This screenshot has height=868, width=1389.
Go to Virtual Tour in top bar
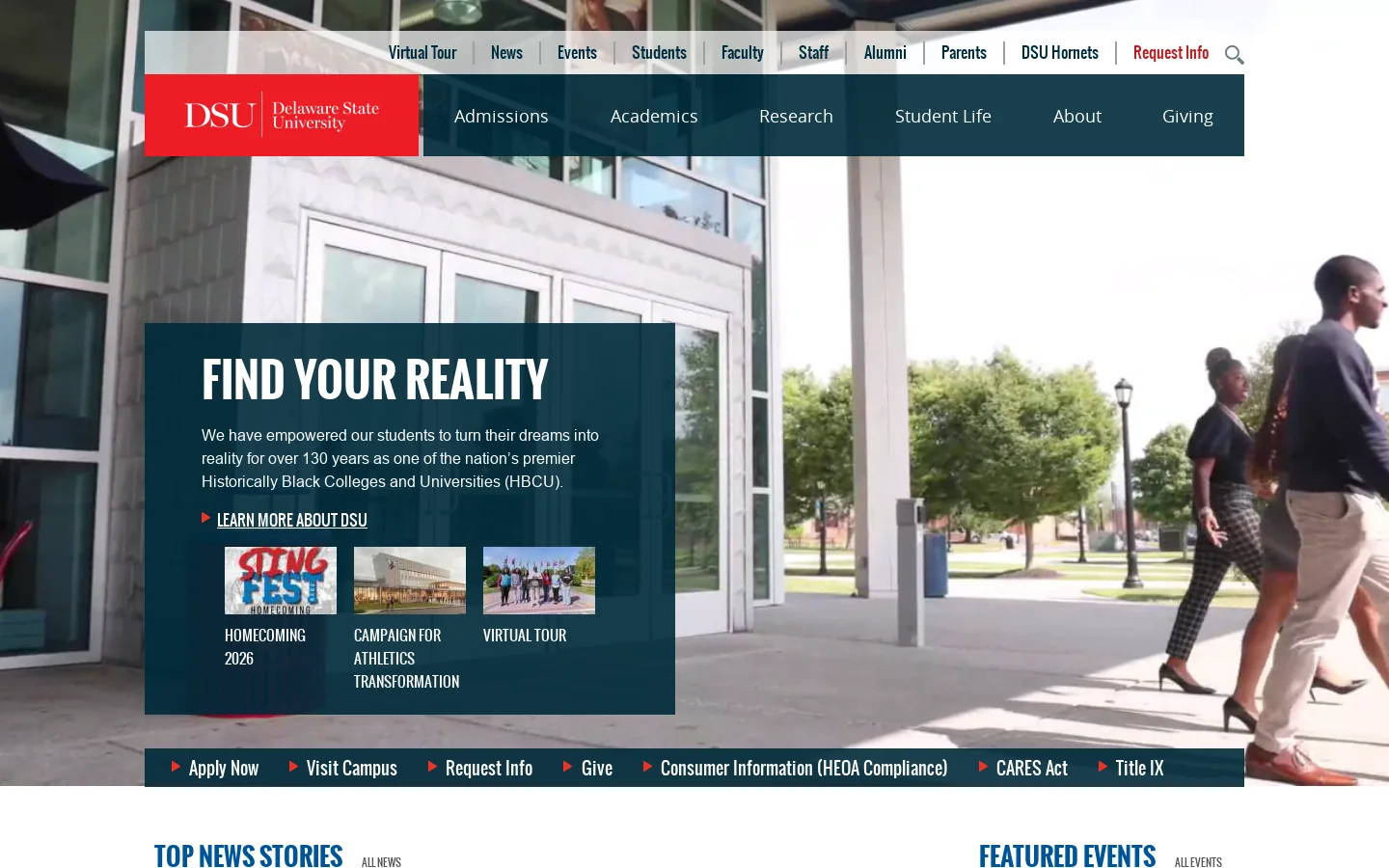(x=422, y=53)
